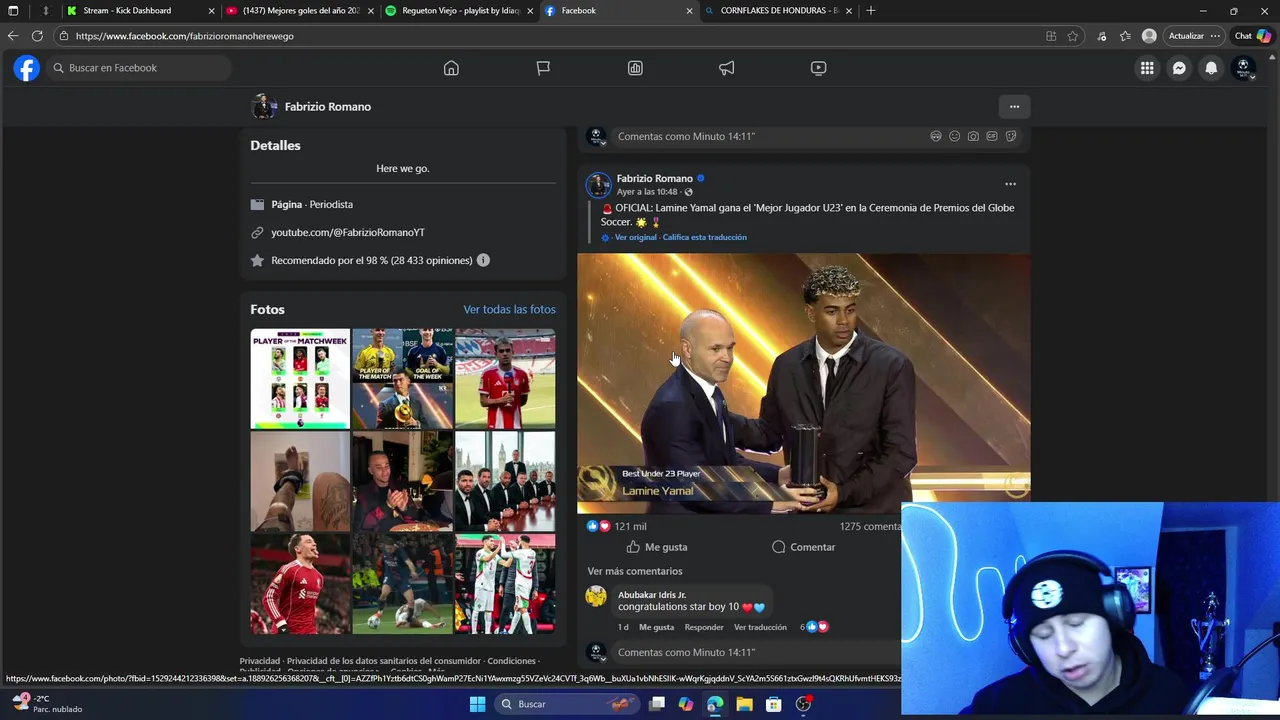Click 'Califica esta traducción'
The image size is (1280, 720).
tap(704, 237)
